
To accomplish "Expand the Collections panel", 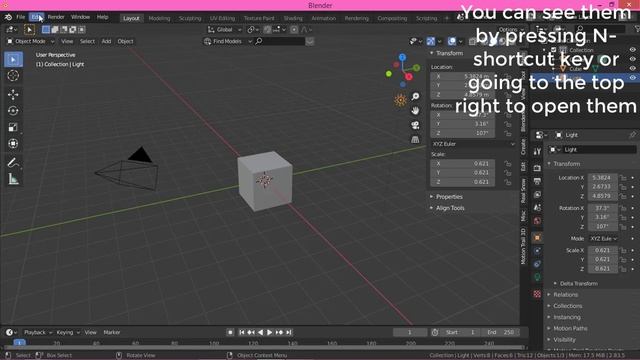I will pyautogui.click(x=567, y=306).
